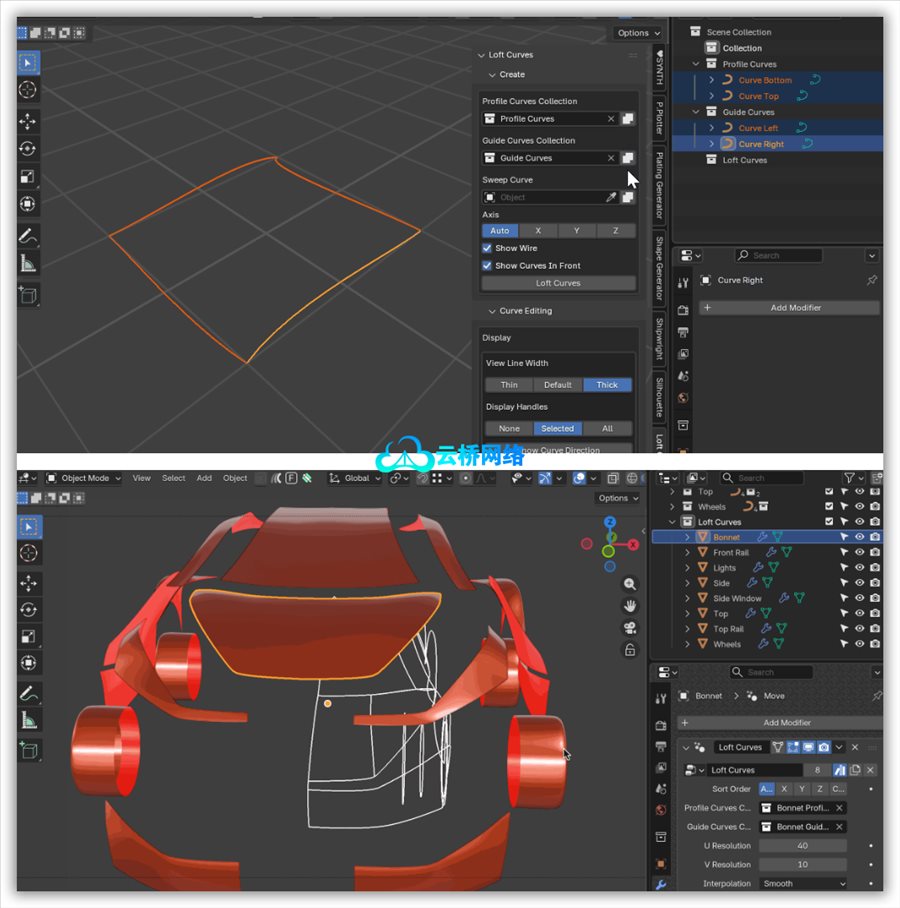Click the pin icon beside Curve Right
The height and width of the screenshot is (908, 900).
872,280
